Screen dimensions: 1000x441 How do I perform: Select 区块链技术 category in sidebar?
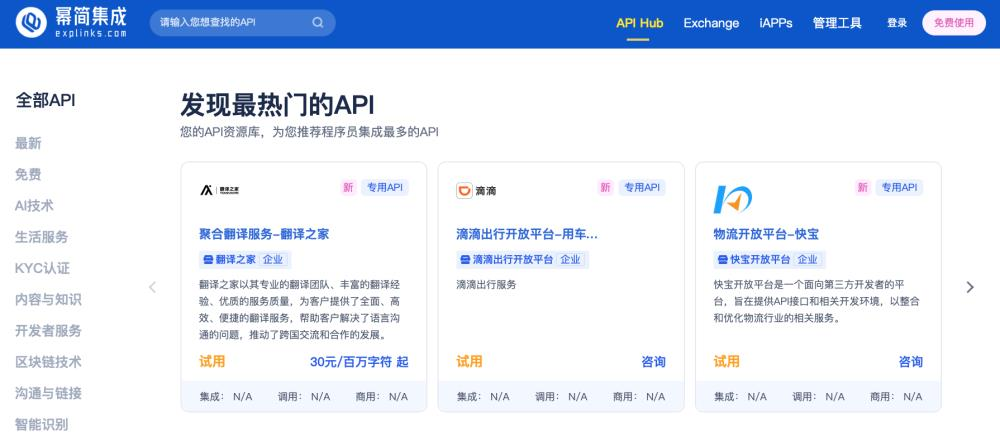click(x=48, y=361)
